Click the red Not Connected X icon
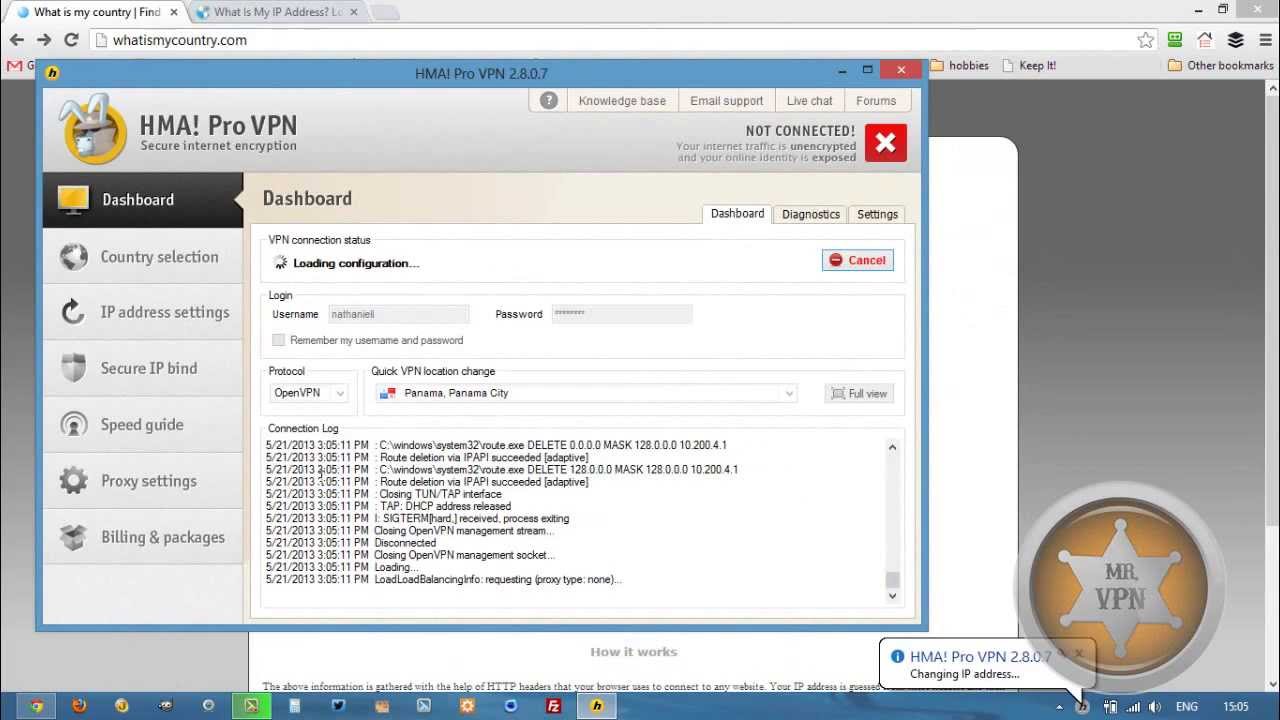1280x720 pixels. [885, 143]
